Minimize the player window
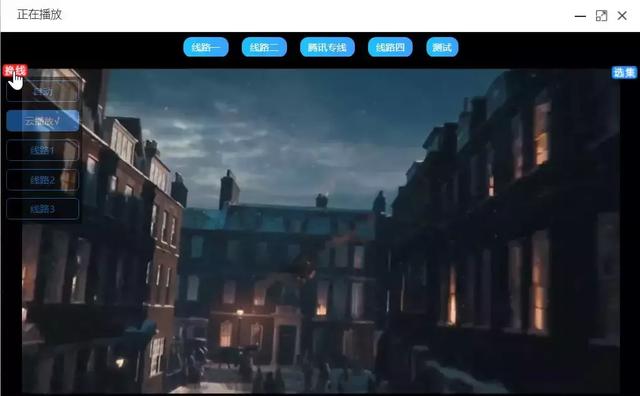Screen dimensions: 640x396 [x=580, y=16]
